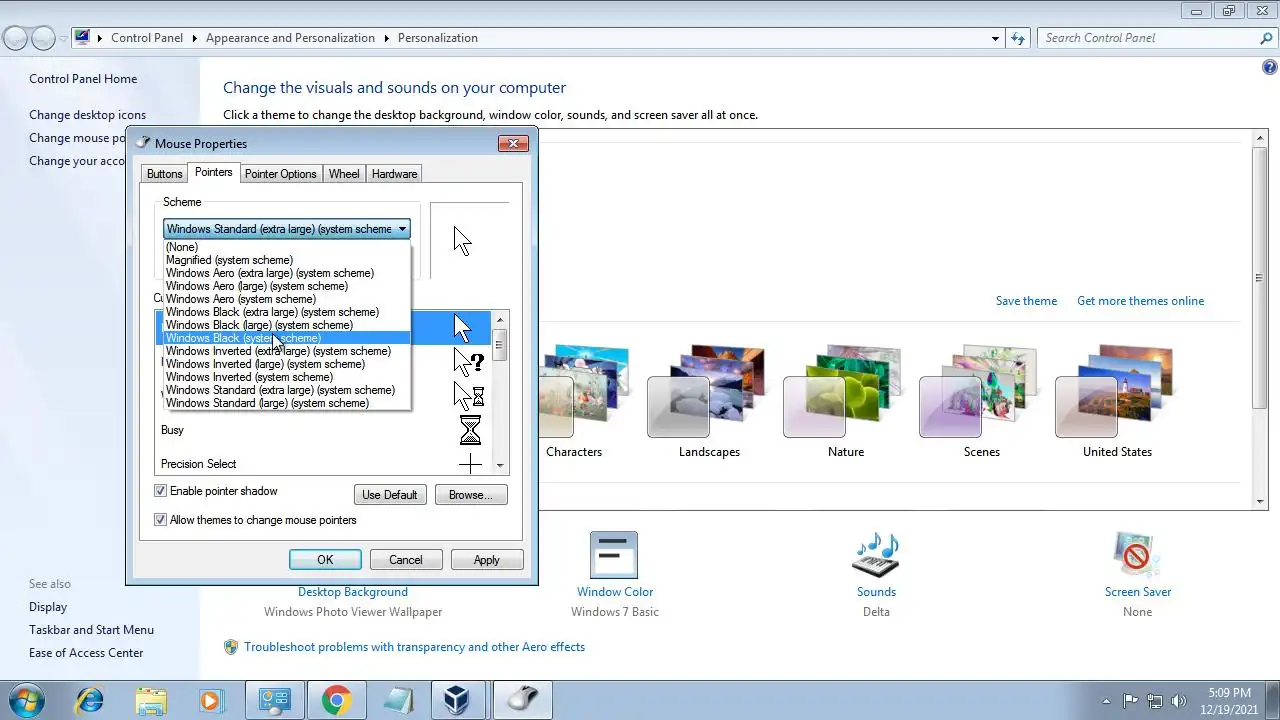Open Windows Media Player in taskbar
This screenshot has height=720, width=1280.
(x=211, y=700)
